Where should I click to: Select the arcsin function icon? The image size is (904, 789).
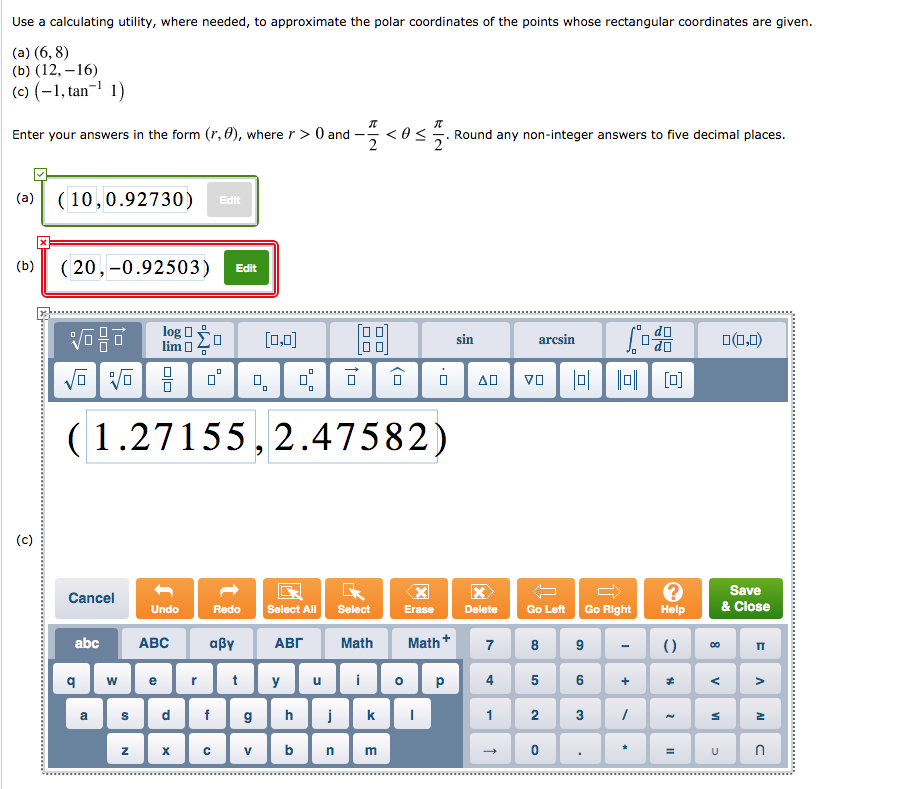tap(556, 340)
